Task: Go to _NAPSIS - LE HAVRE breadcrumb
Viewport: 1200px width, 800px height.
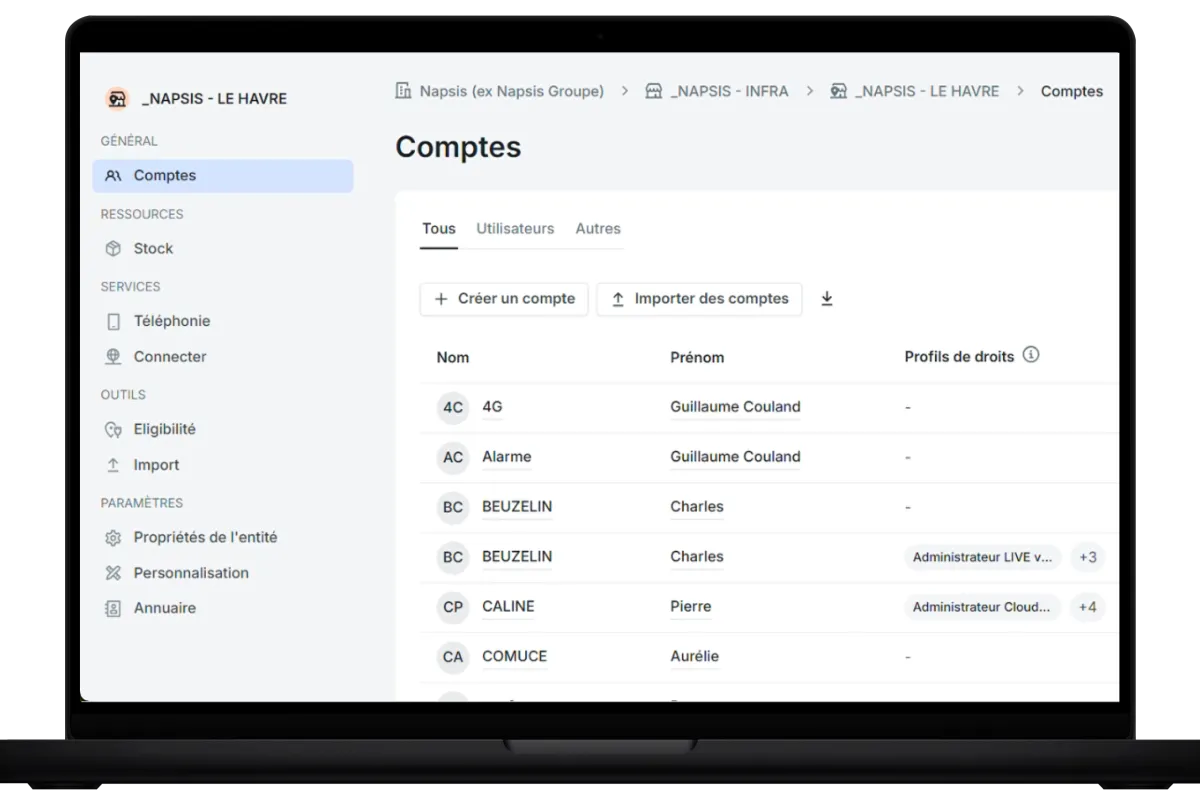Action: [x=927, y=91]
